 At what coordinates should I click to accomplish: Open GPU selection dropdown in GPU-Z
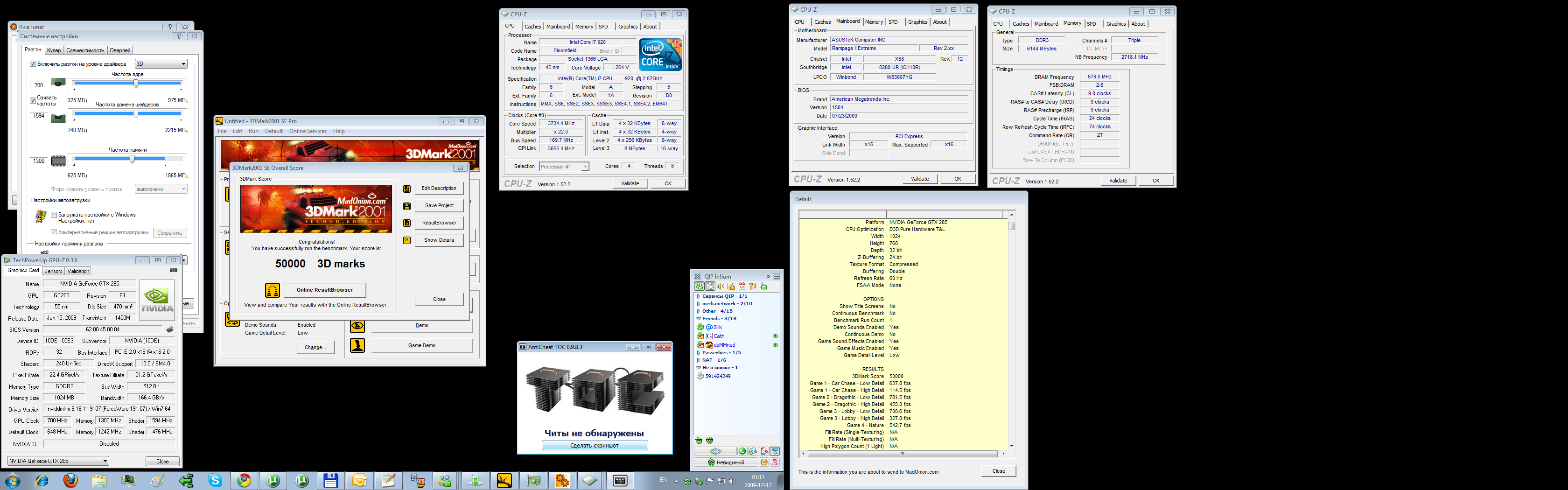click(58, 461)
